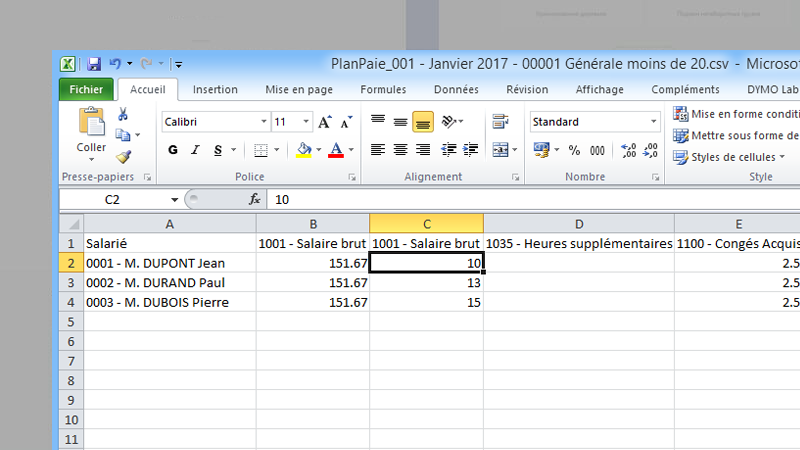Switch to the Insertion tab
This screenshot has height=450, width=800.
pos(215,89)
